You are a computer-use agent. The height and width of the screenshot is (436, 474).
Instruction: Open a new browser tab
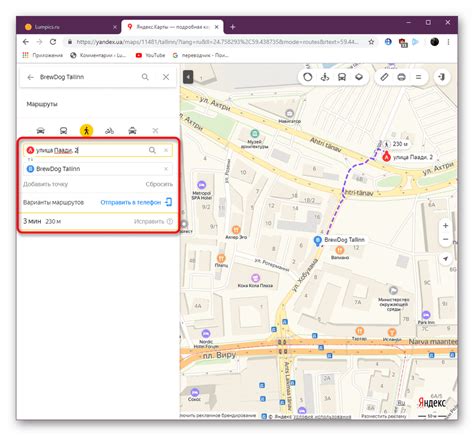[x=233, y=27]
